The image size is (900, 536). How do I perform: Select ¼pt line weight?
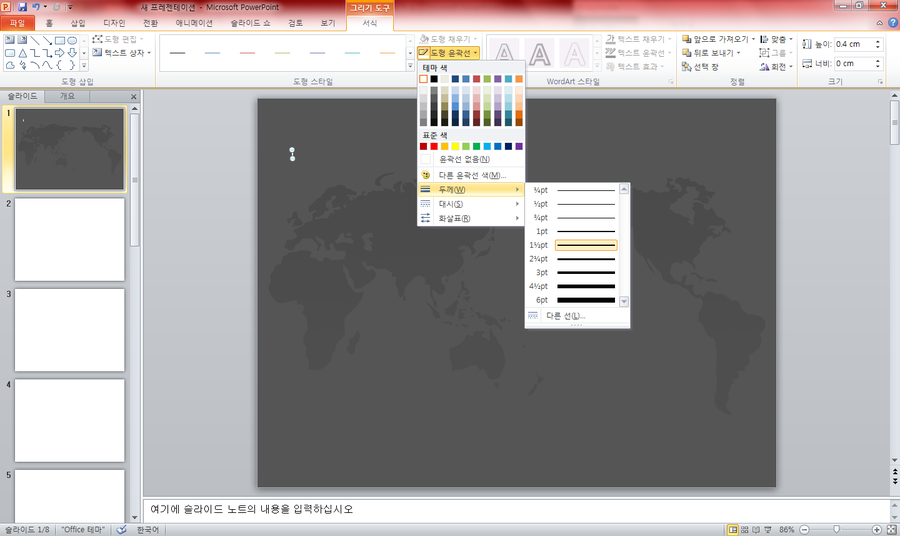pyautogui.click(x=572, y=190)
